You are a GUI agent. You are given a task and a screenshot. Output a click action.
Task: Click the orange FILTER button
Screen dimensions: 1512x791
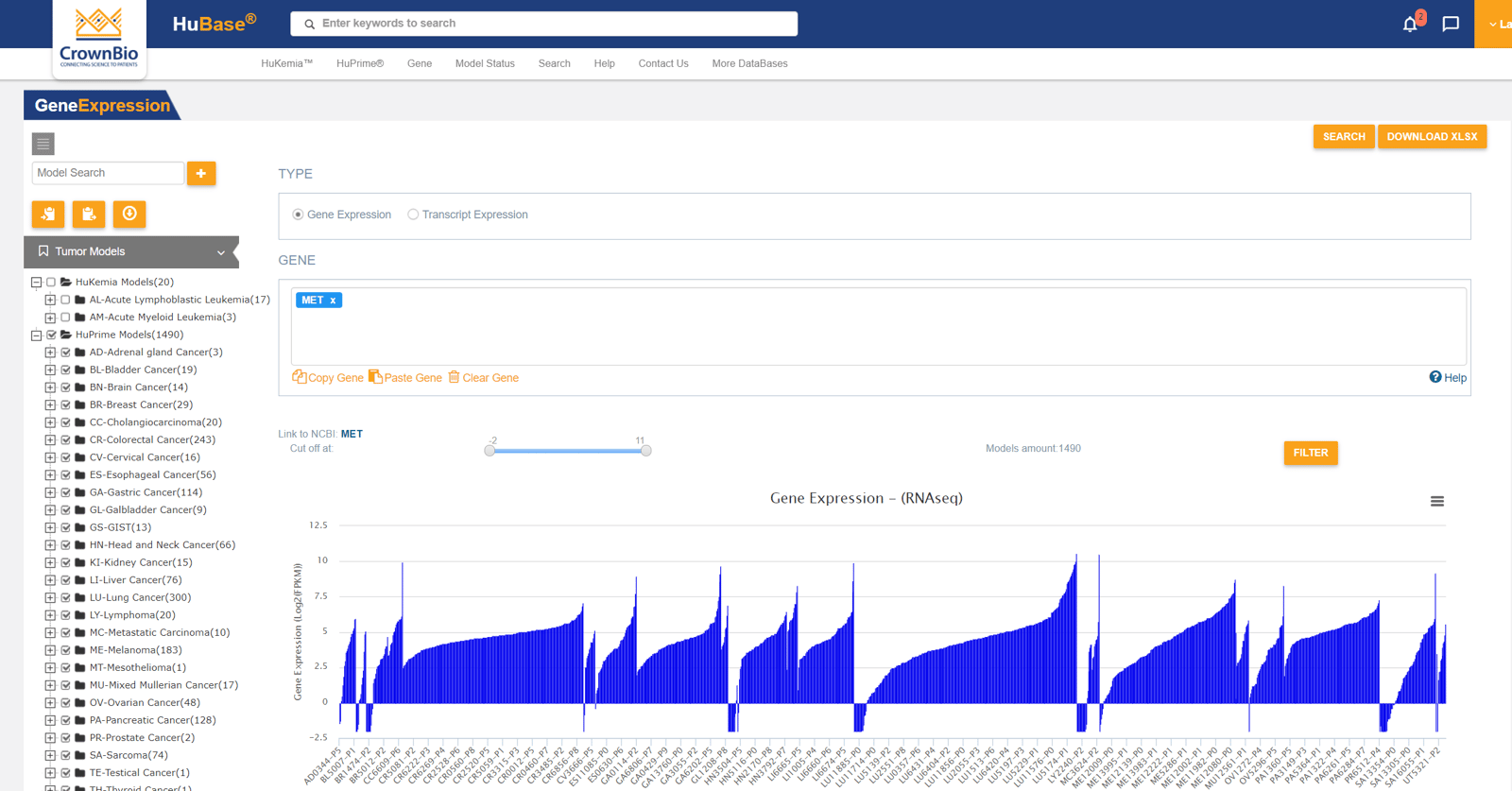click(1310, 454)
